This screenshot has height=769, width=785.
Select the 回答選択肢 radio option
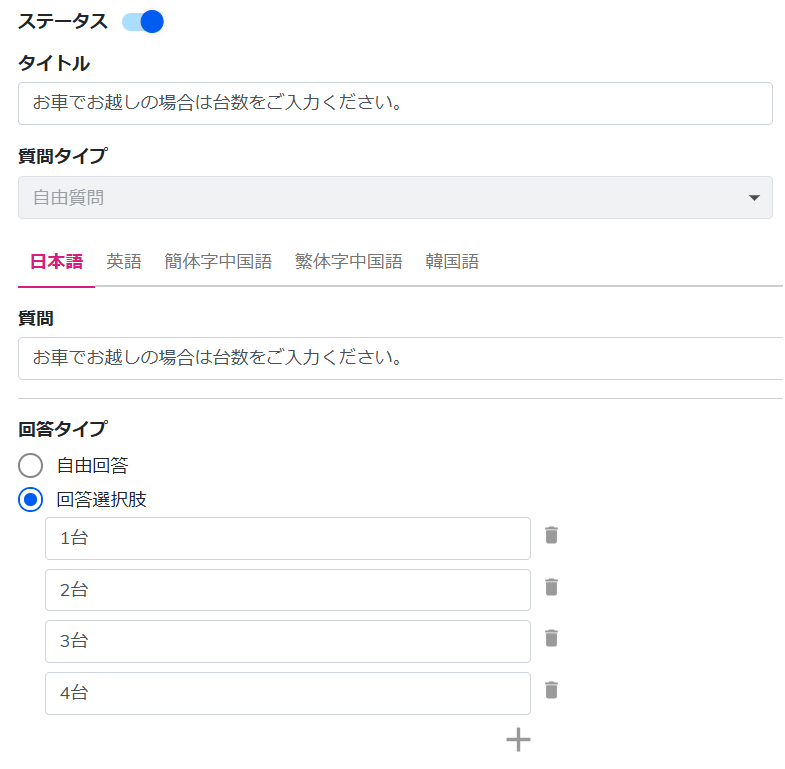(x=31, y=500)
